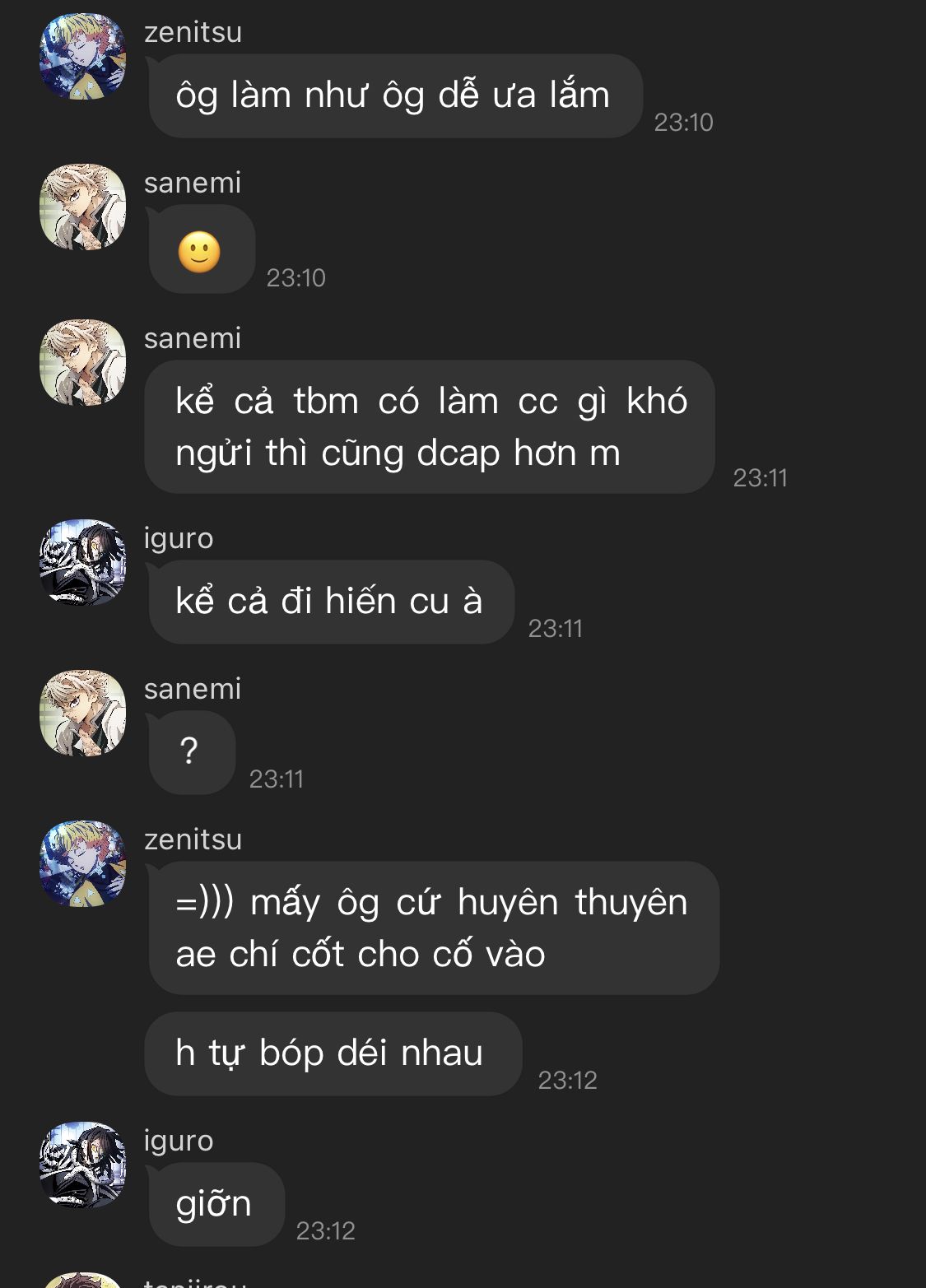Click the zenitsu username above the first message
Screen dimensions: 926x1288
point(193,32)
